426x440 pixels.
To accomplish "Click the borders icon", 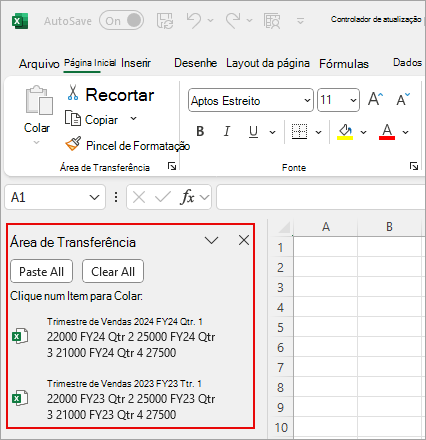I will (x=299, y=131).
